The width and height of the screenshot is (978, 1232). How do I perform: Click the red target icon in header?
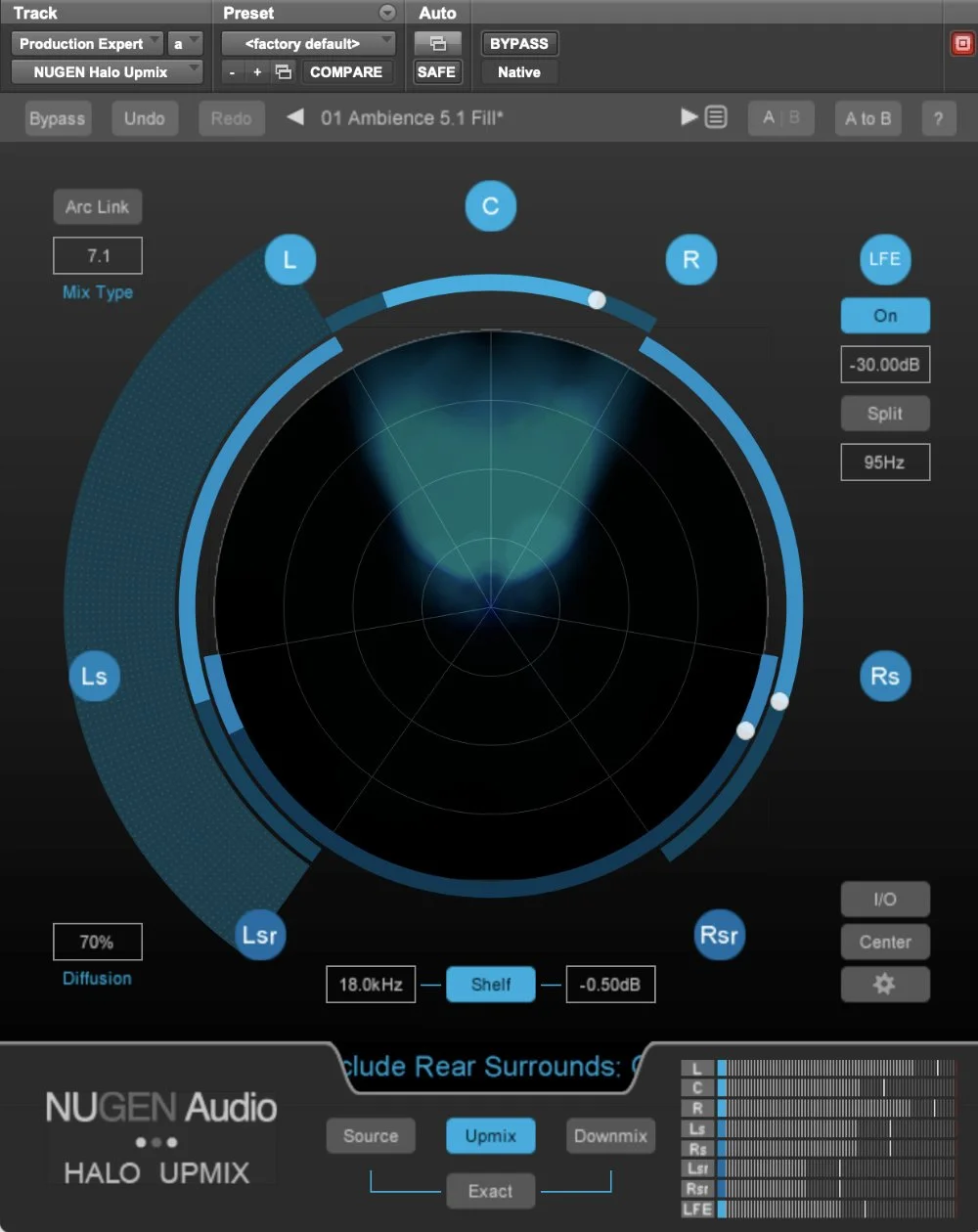point(962,44)
